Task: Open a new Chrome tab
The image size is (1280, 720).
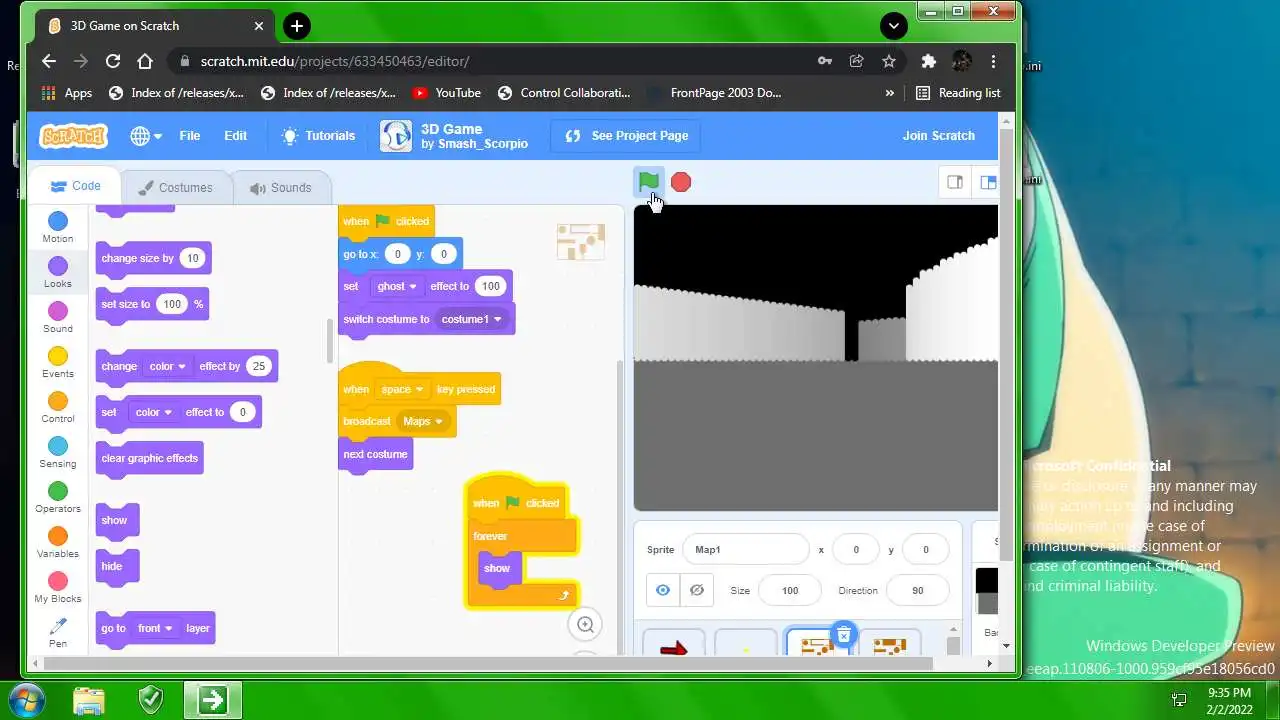Action: (296, 26)
